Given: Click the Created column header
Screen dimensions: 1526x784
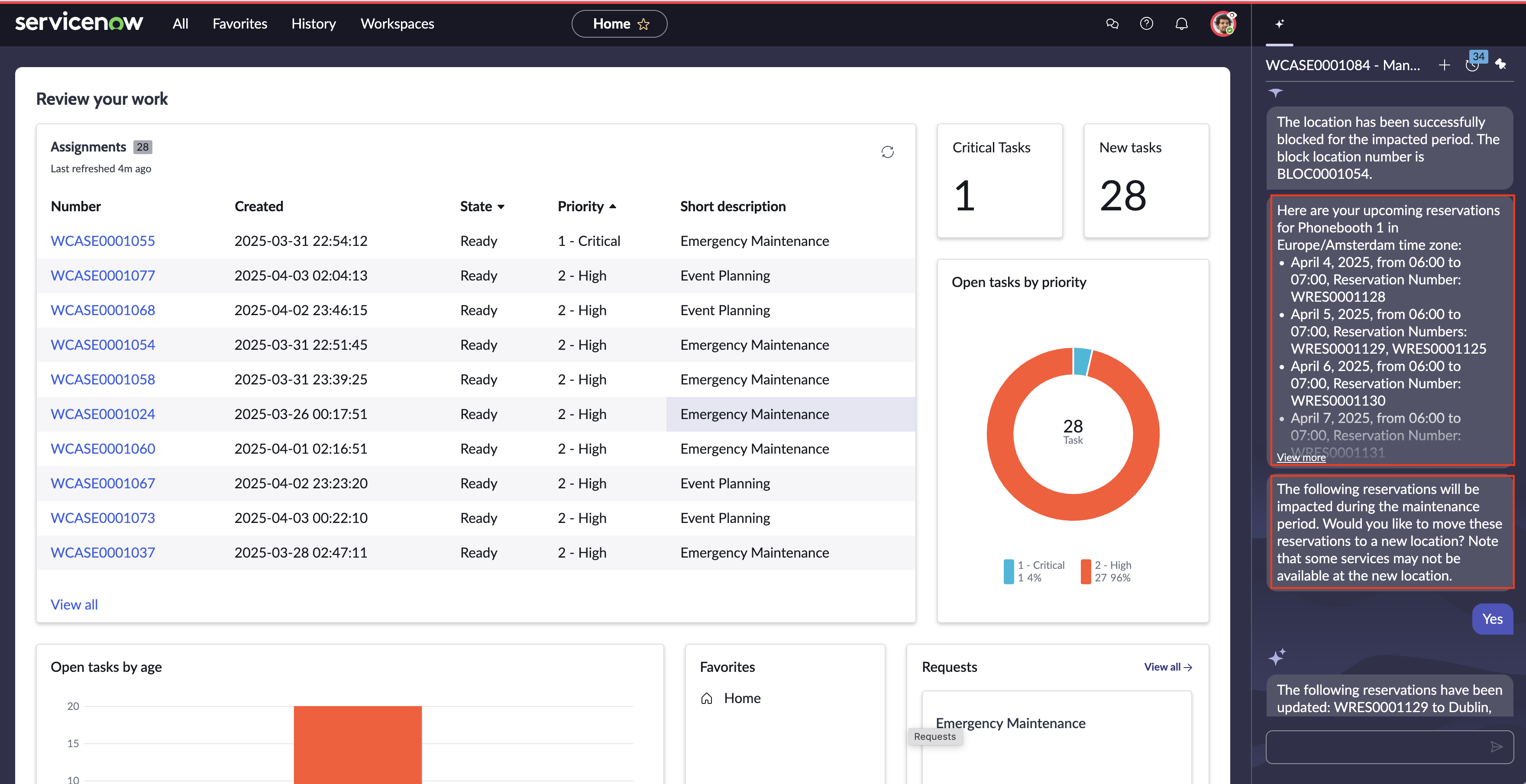Looking at the screenshot, I should click(x=259, y=206).
